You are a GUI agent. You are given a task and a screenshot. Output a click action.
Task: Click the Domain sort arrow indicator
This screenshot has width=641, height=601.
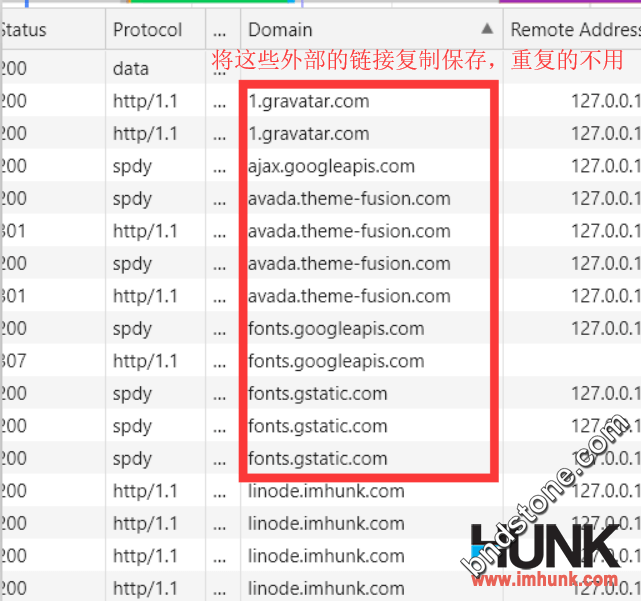coord(486,29)
